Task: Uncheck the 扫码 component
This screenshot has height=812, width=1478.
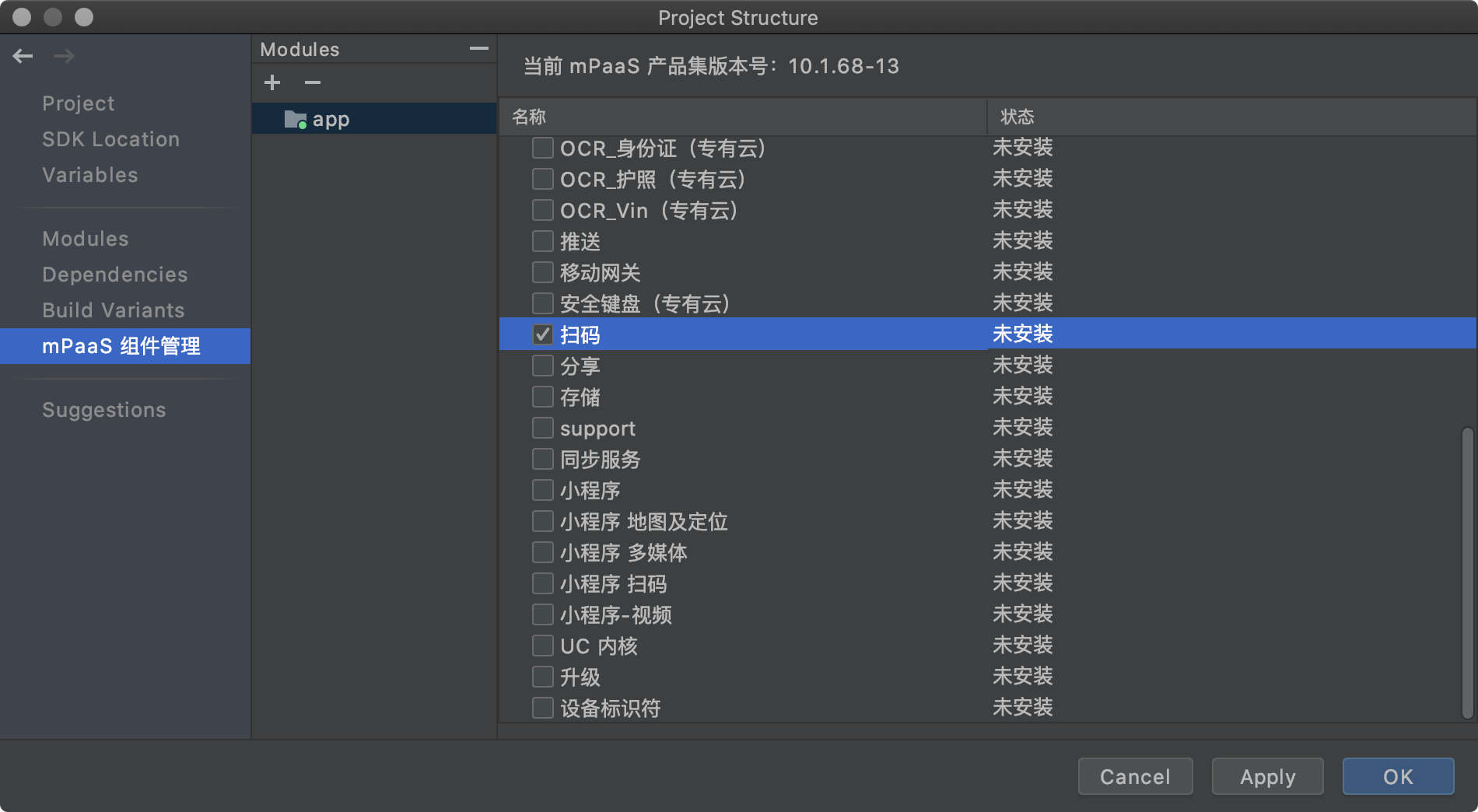Action: (542, 334)
